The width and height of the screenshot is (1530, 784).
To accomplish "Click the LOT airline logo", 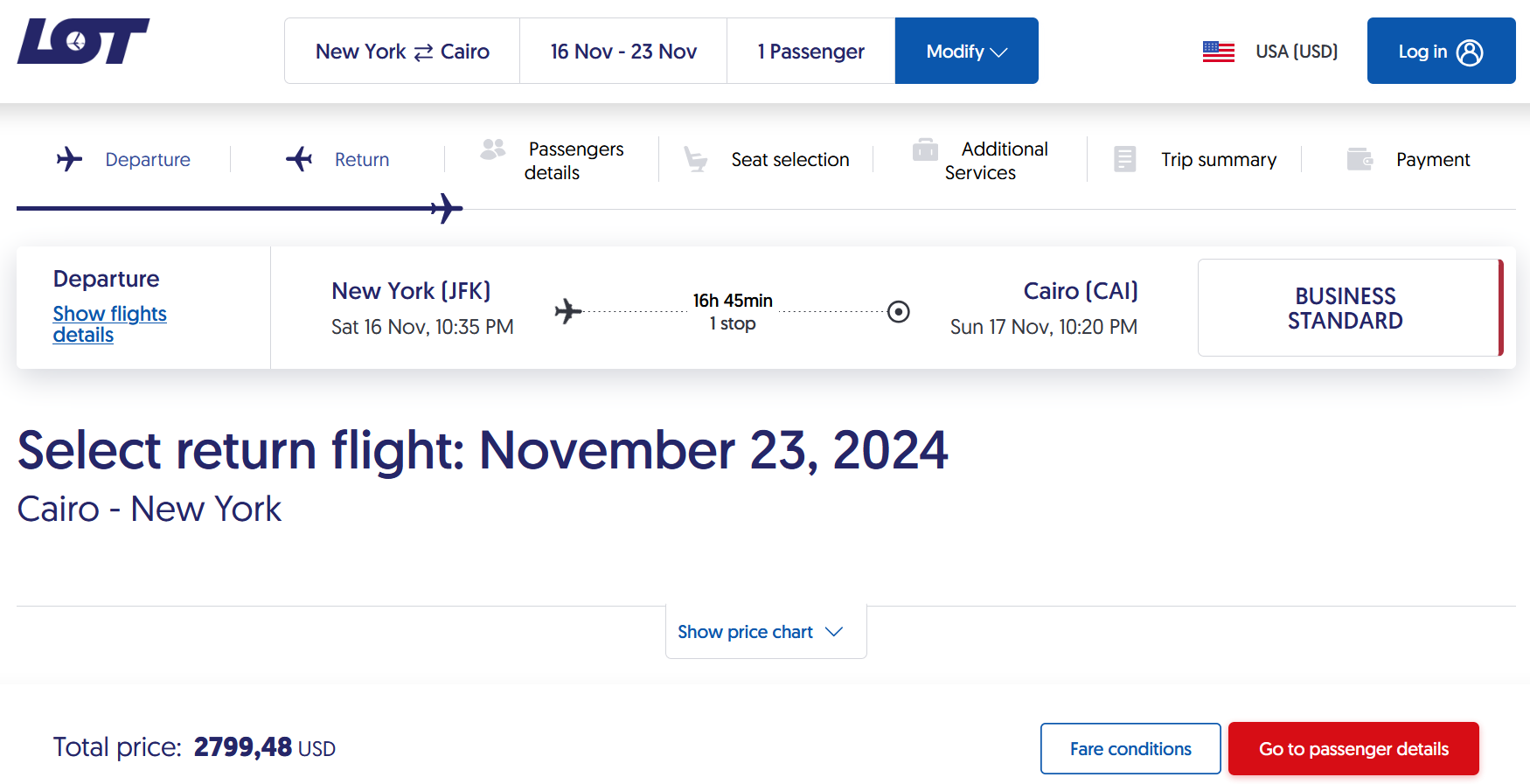I will pos(83,41).
